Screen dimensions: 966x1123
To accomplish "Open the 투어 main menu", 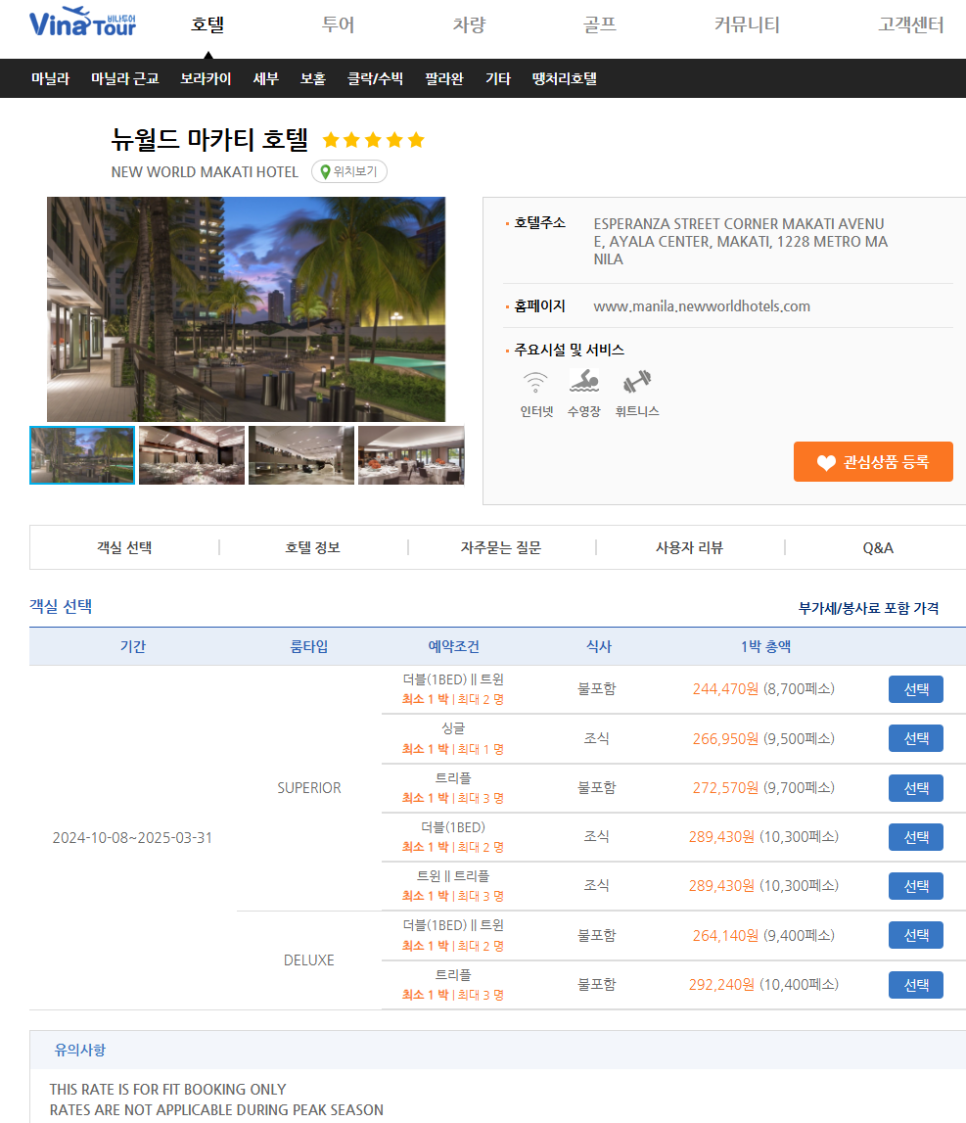I will point(338,25).
